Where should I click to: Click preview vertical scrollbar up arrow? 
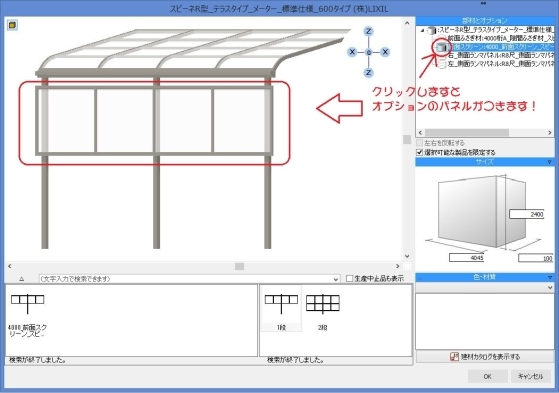point(407,23)
